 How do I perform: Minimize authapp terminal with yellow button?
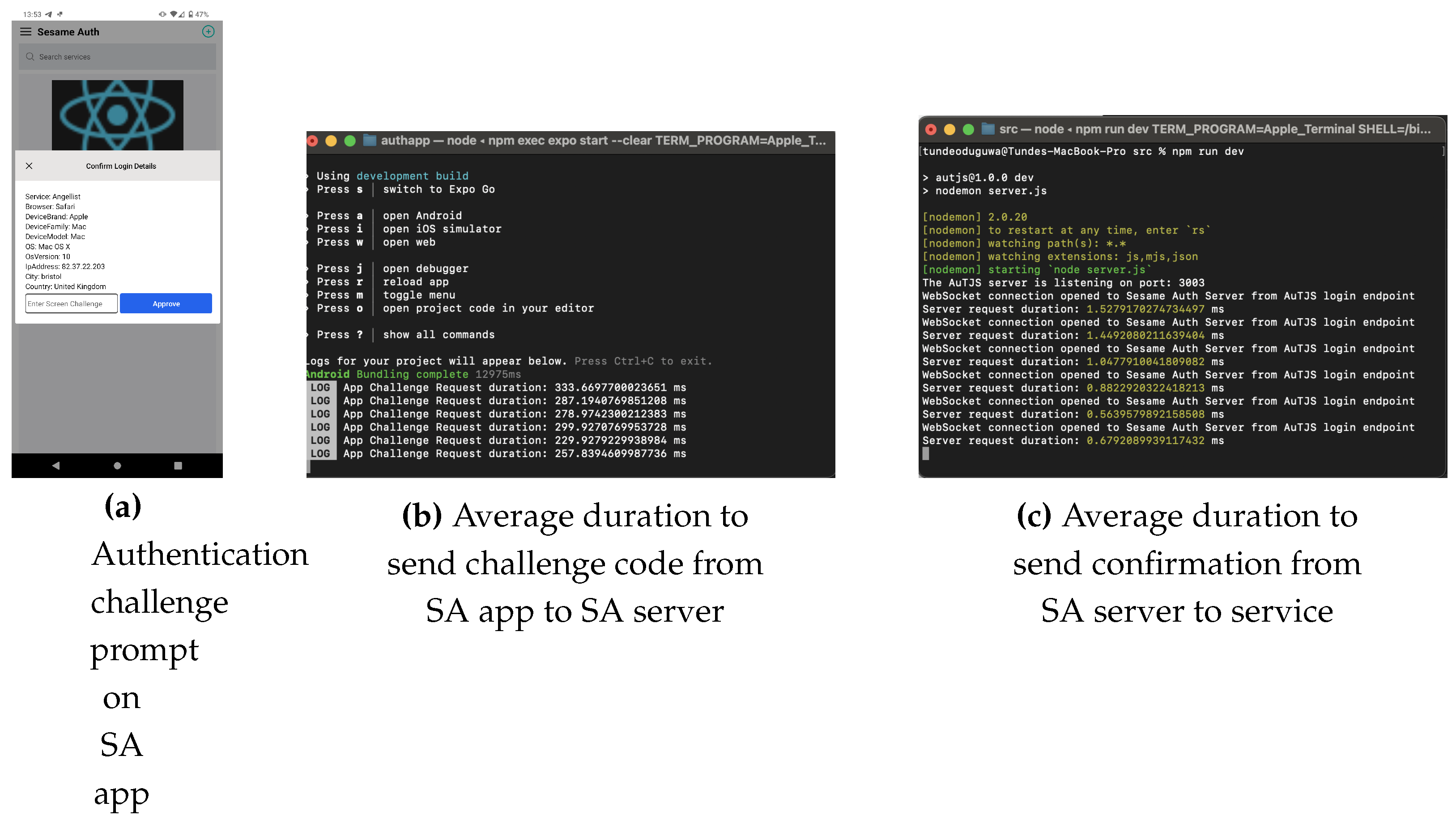click(332, 141)
